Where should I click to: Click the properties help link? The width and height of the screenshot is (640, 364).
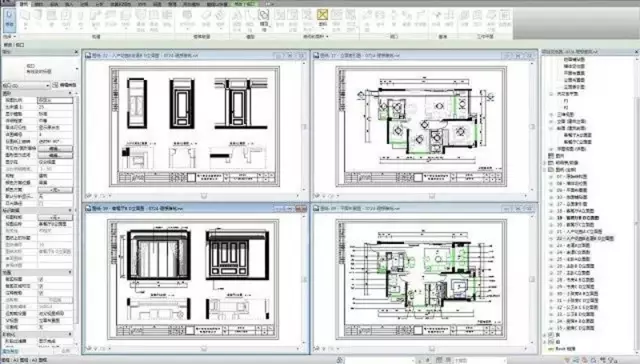[11, 351]
